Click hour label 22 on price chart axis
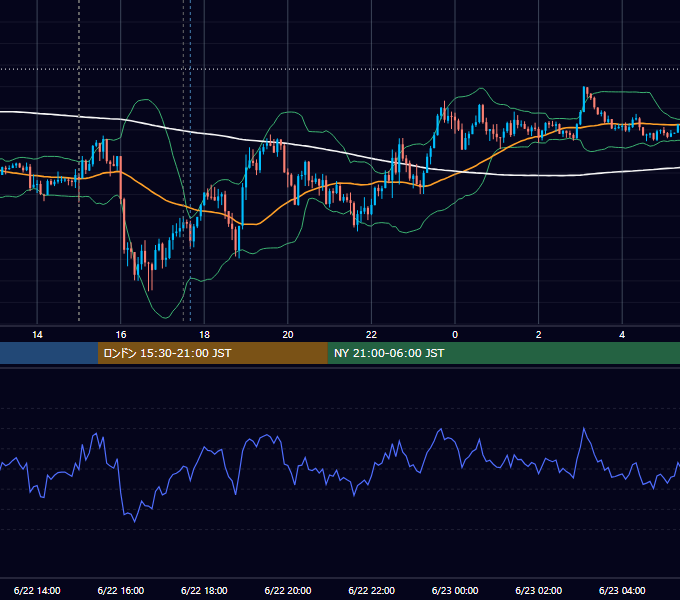 [x=371, y=335]
